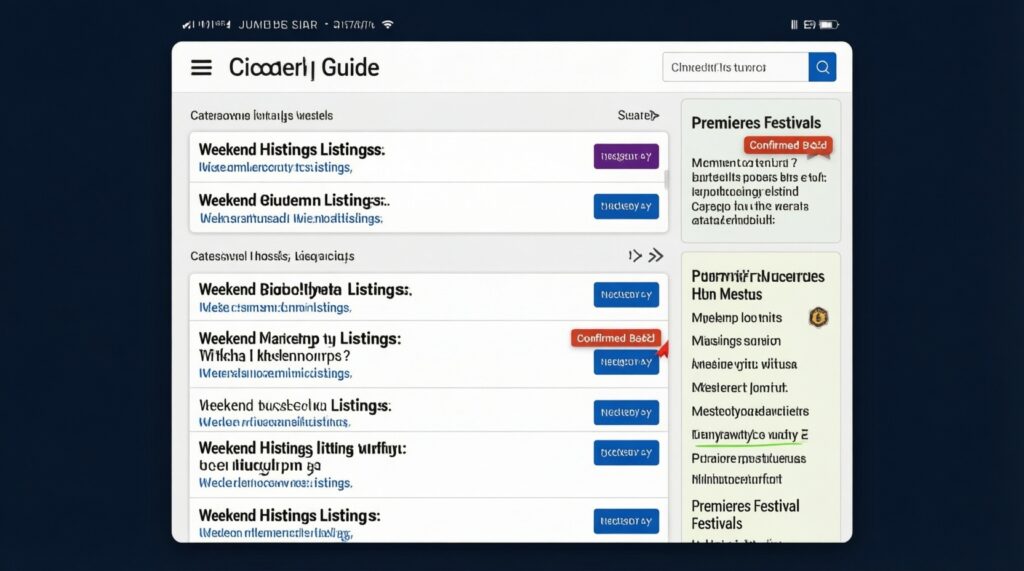The image size is (1024, 571).
Task: Open the green underlined link in the sidebar
Action: (x=749, y=435)
